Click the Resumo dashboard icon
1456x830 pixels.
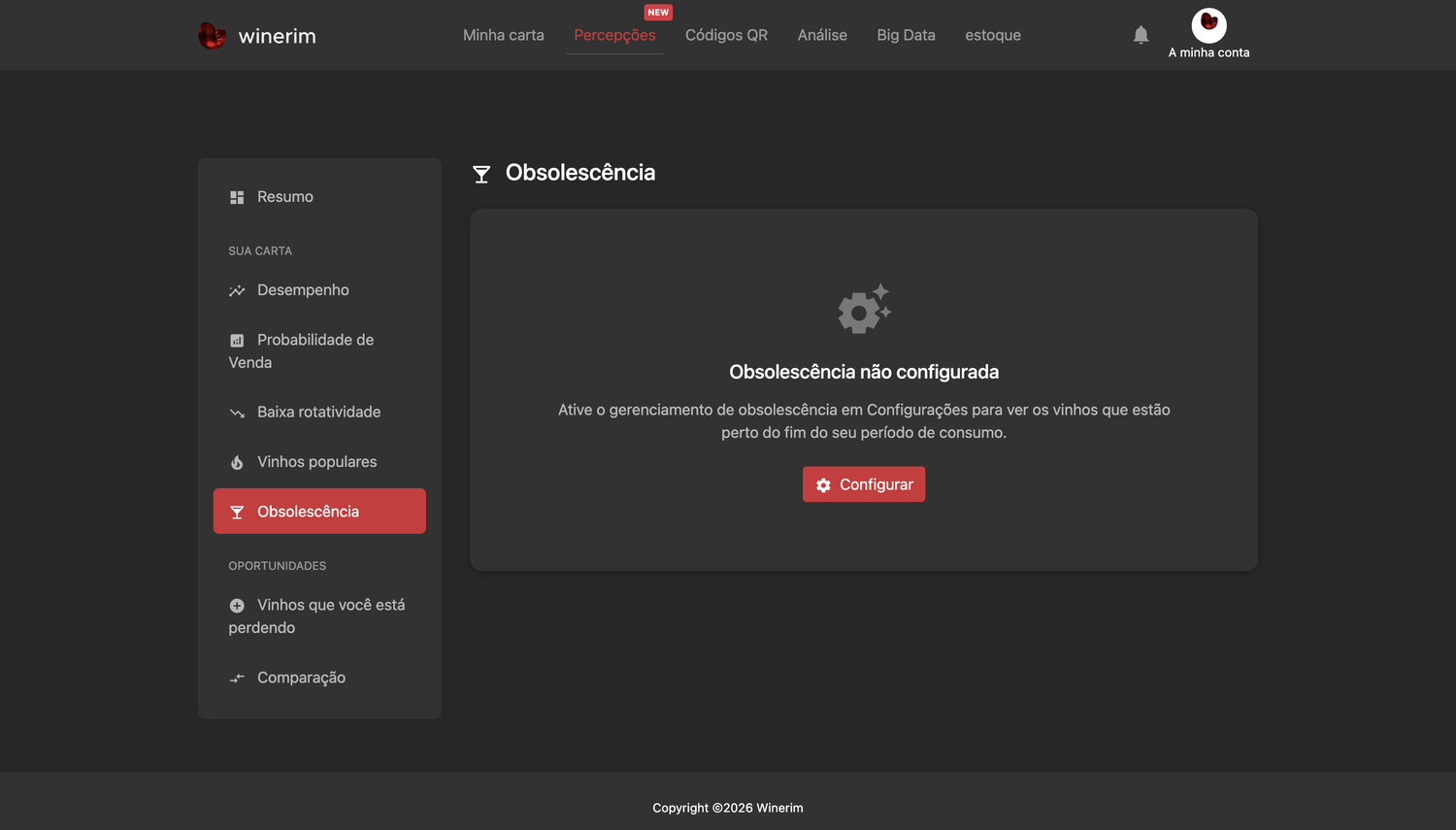(x=237, y=197)
